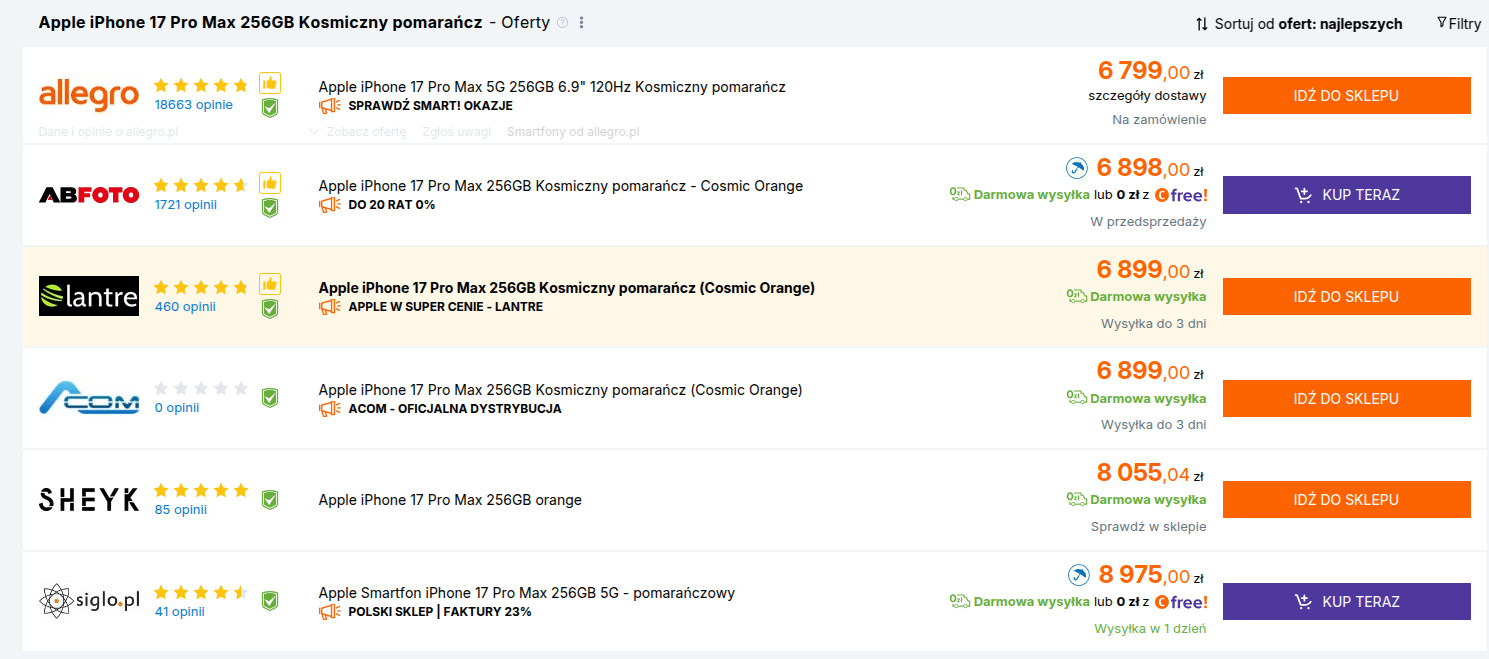Screen dimensions: 1489x659
Task: Click IDŹ DO SKLEPU for SHEYK
Action: (x=1347, y=499)
